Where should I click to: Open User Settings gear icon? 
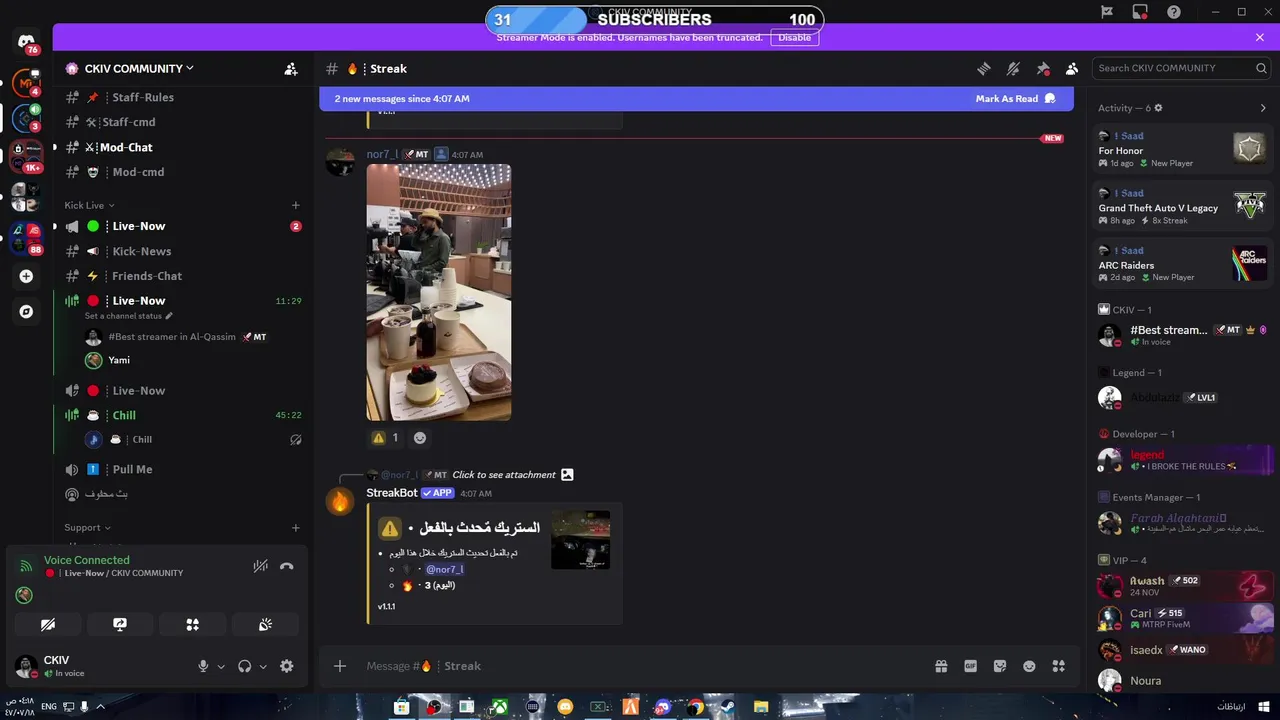coord(287,666)
